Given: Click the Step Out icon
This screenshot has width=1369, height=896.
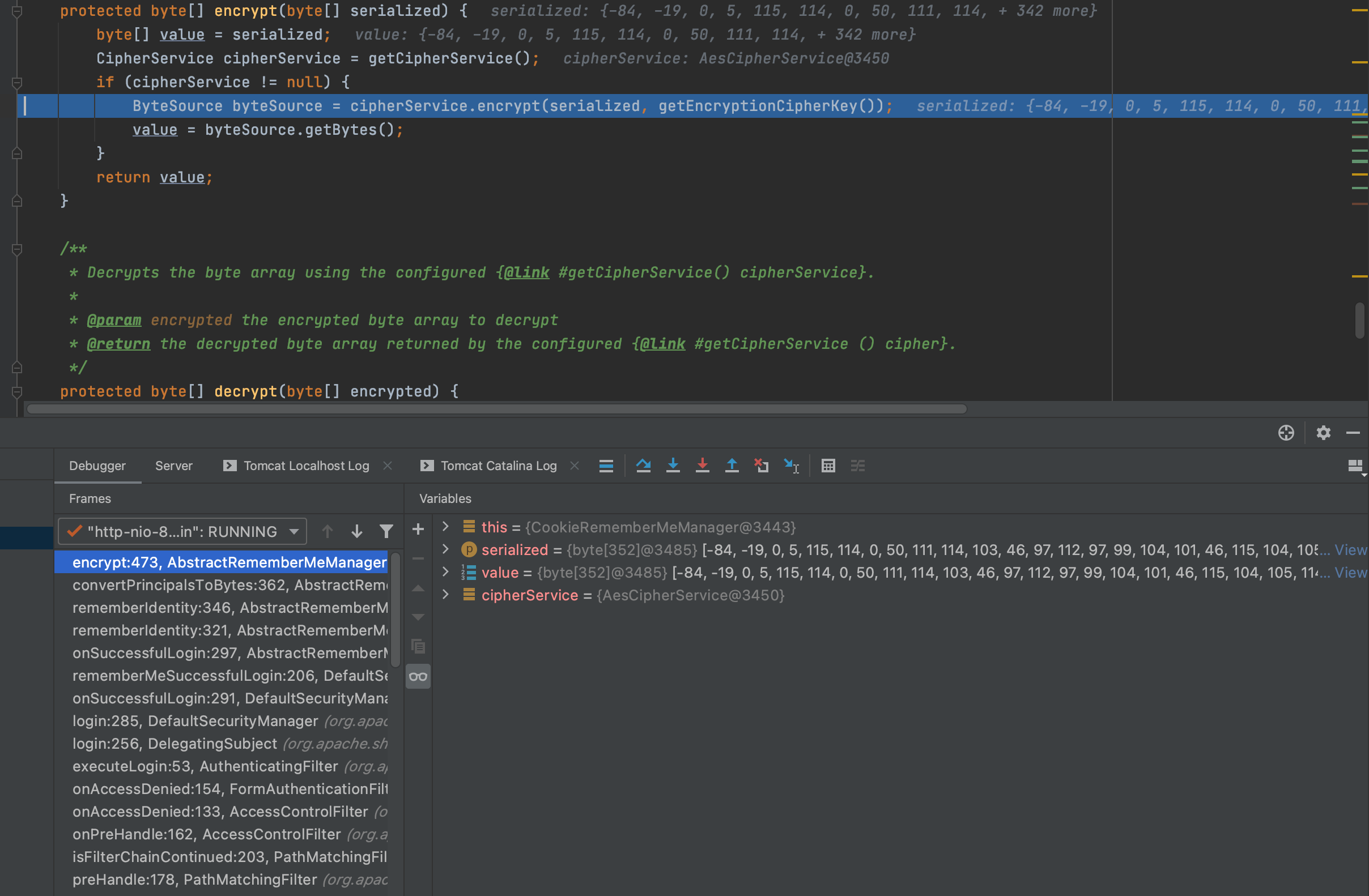Looking at the screenshot, I should [x=731, y=465].
